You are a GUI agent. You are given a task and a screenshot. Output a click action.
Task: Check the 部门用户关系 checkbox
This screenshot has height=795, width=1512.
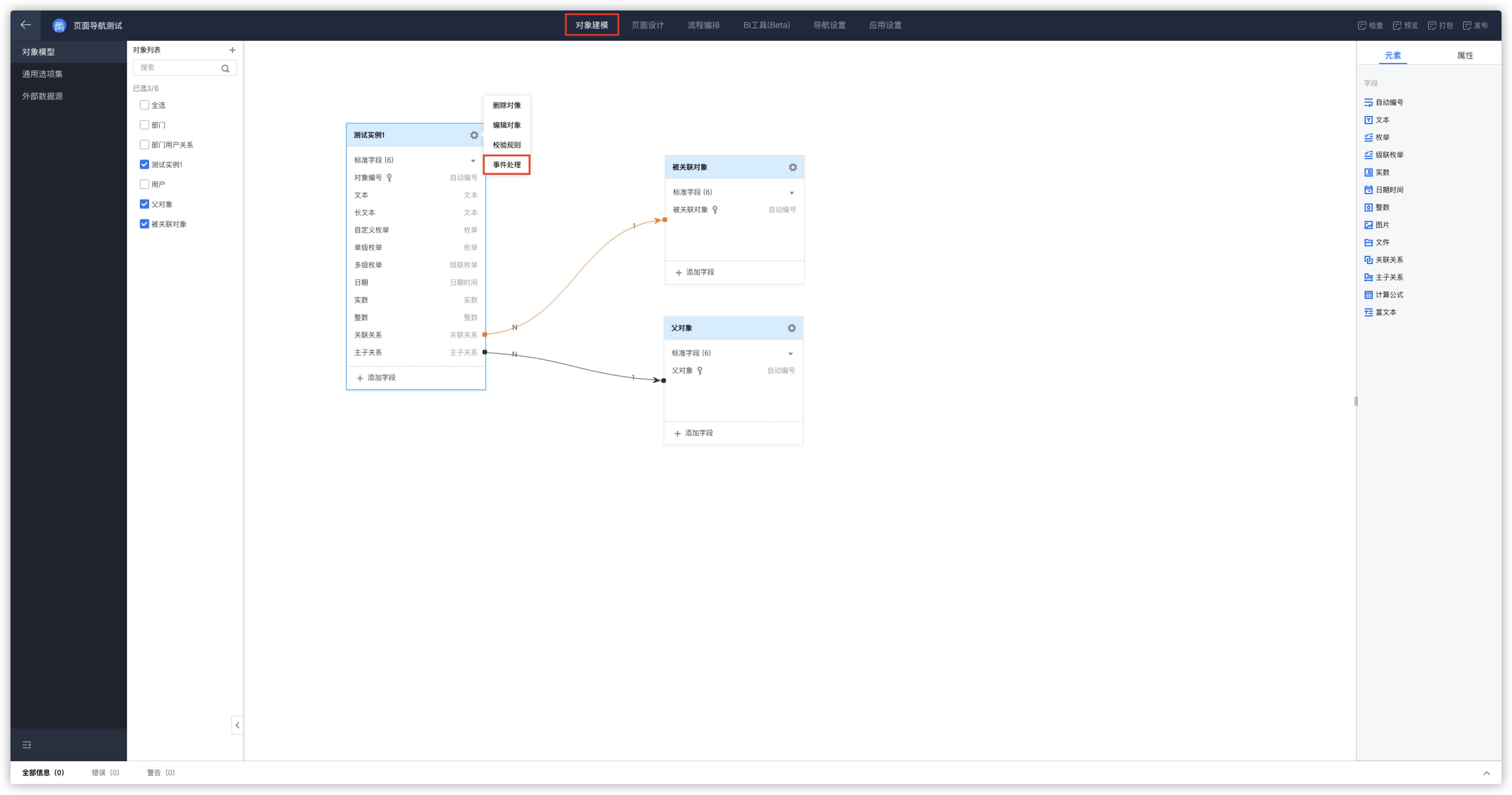pos(144,145)
